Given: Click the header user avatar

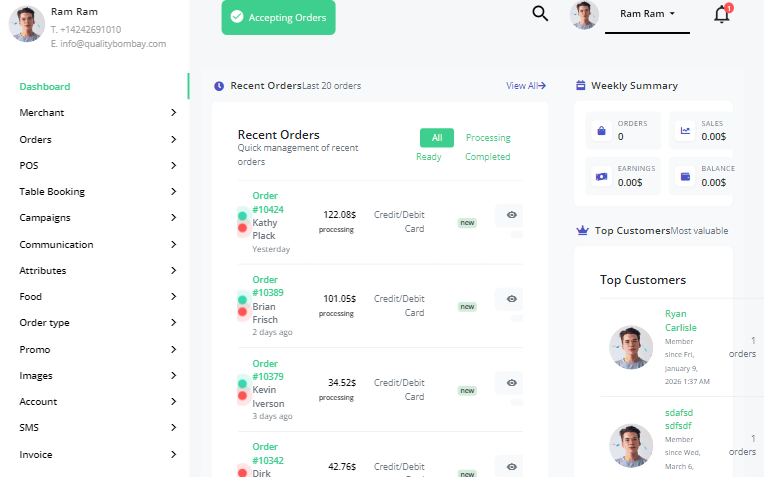Looking at the screenshot, I should (584, 15).
